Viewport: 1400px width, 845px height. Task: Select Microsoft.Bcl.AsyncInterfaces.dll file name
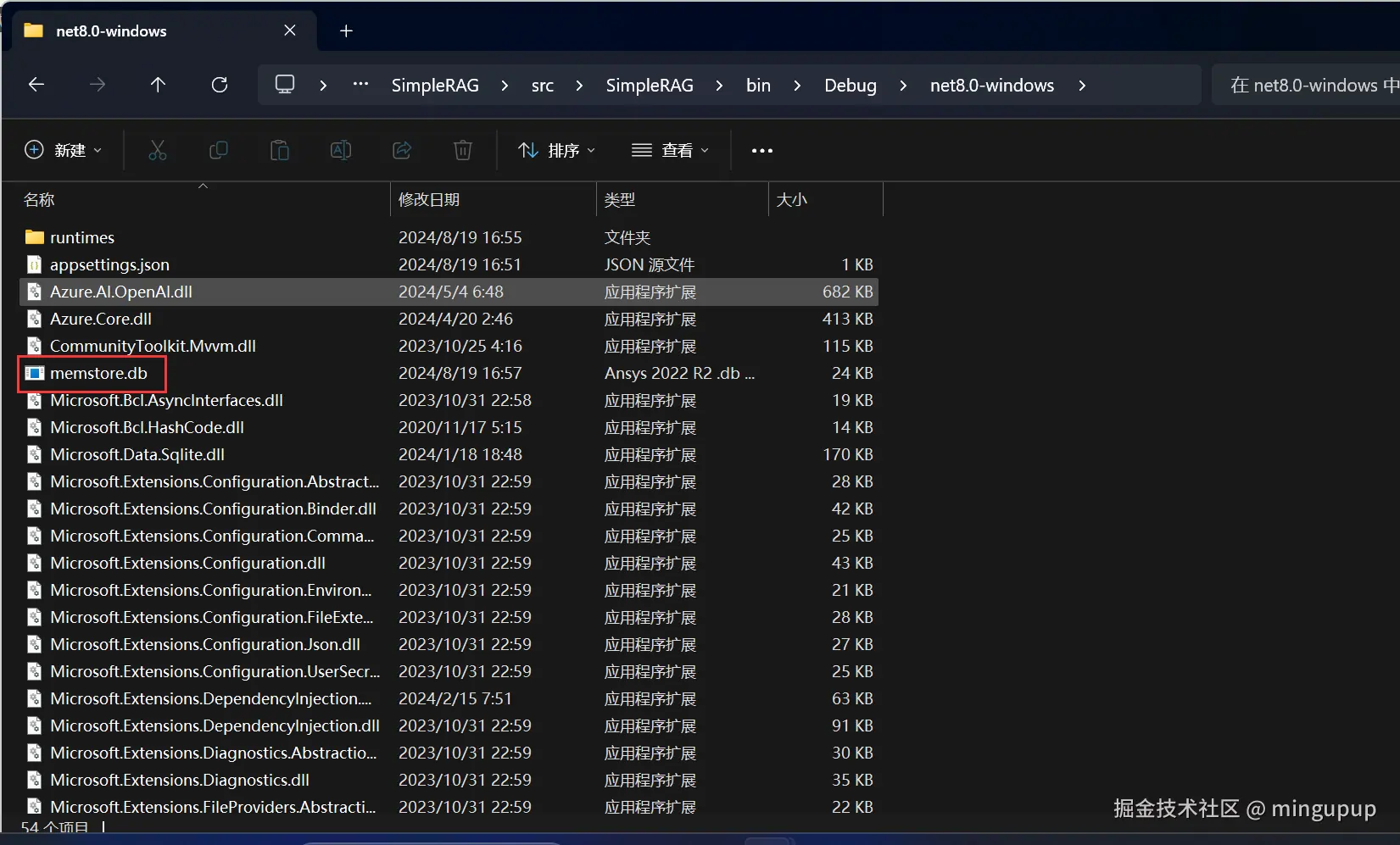click(x=166, y=400)
